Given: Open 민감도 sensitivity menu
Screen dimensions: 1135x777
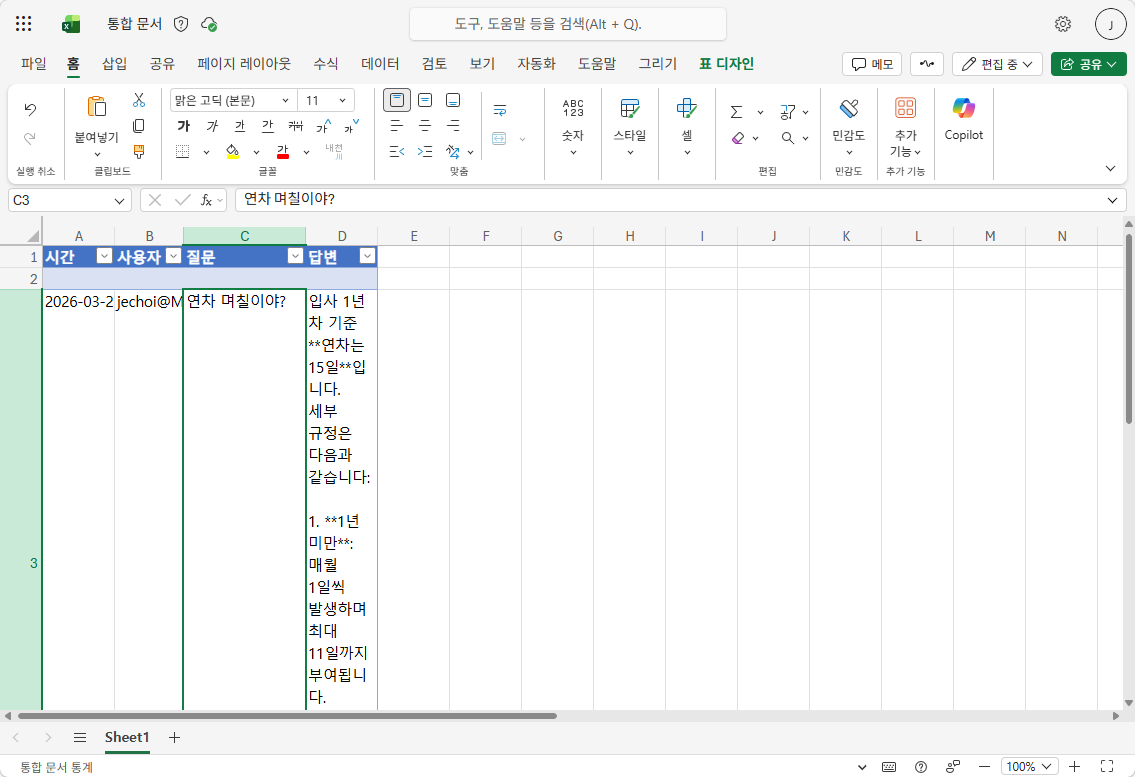Looking at the screenshot, I should tap(848, 127).
